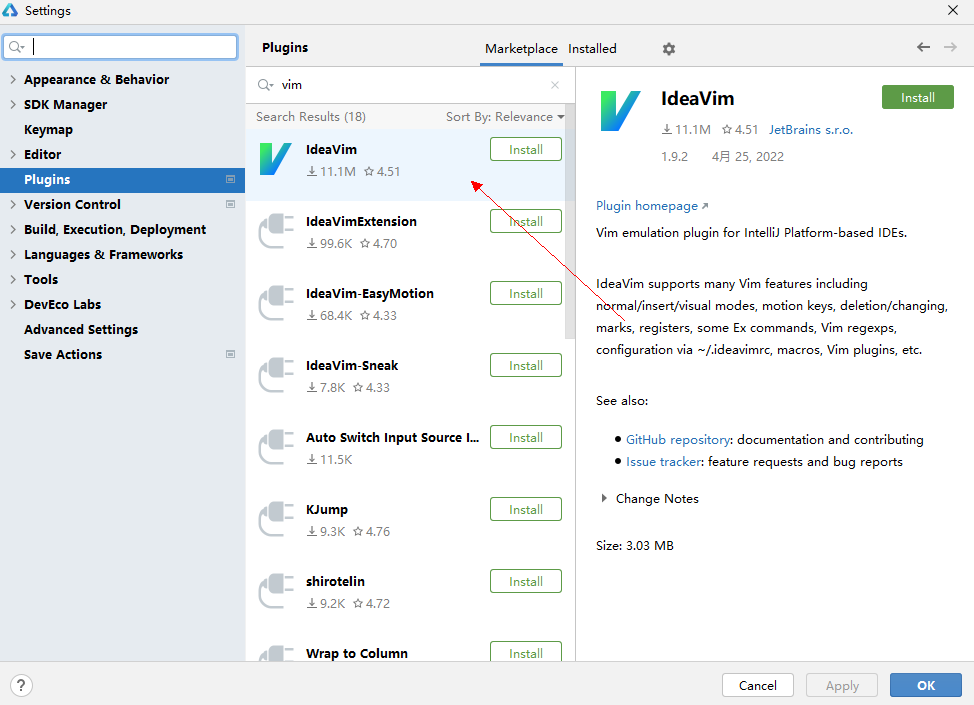
Task: Click the green Install button in details
Action: [x=917, y=97]
